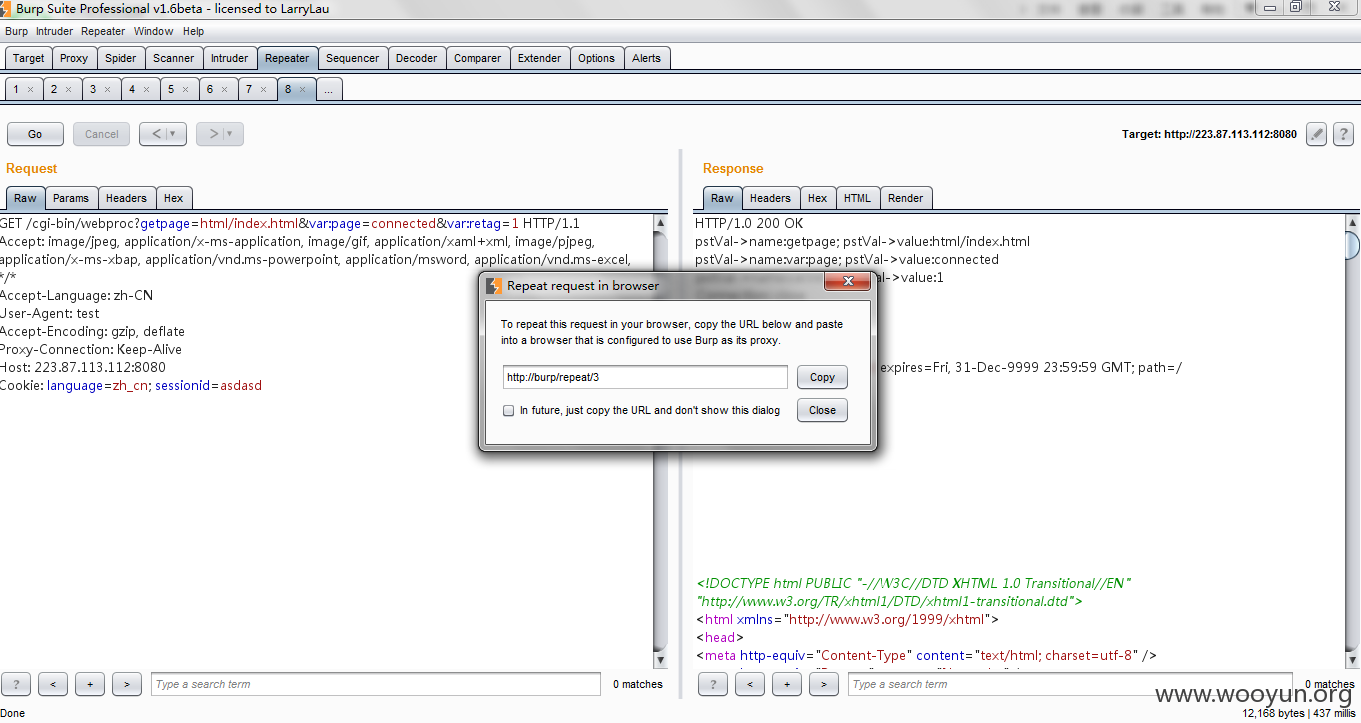Viewport: 1361px width, 723px height.
Task: Switch to the Target tab
Action: 28,58
